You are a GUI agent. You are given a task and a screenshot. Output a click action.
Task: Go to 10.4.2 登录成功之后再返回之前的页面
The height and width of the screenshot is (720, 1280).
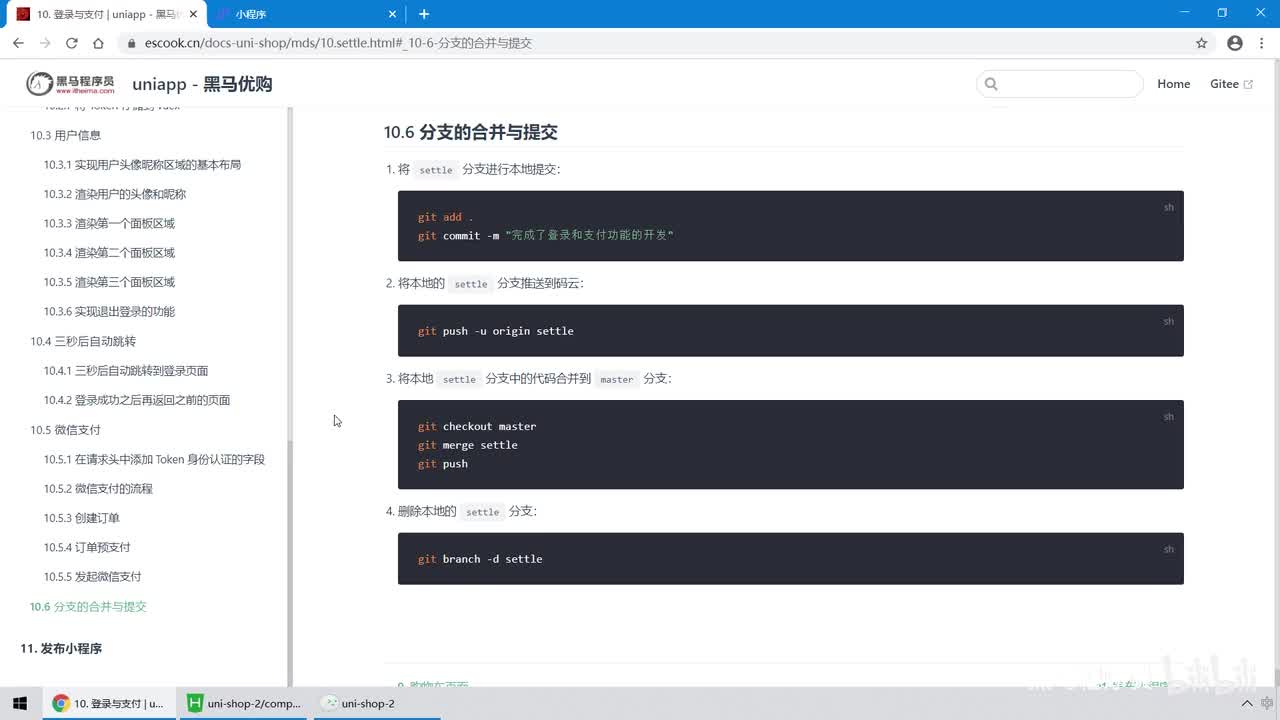pos(137,400)
